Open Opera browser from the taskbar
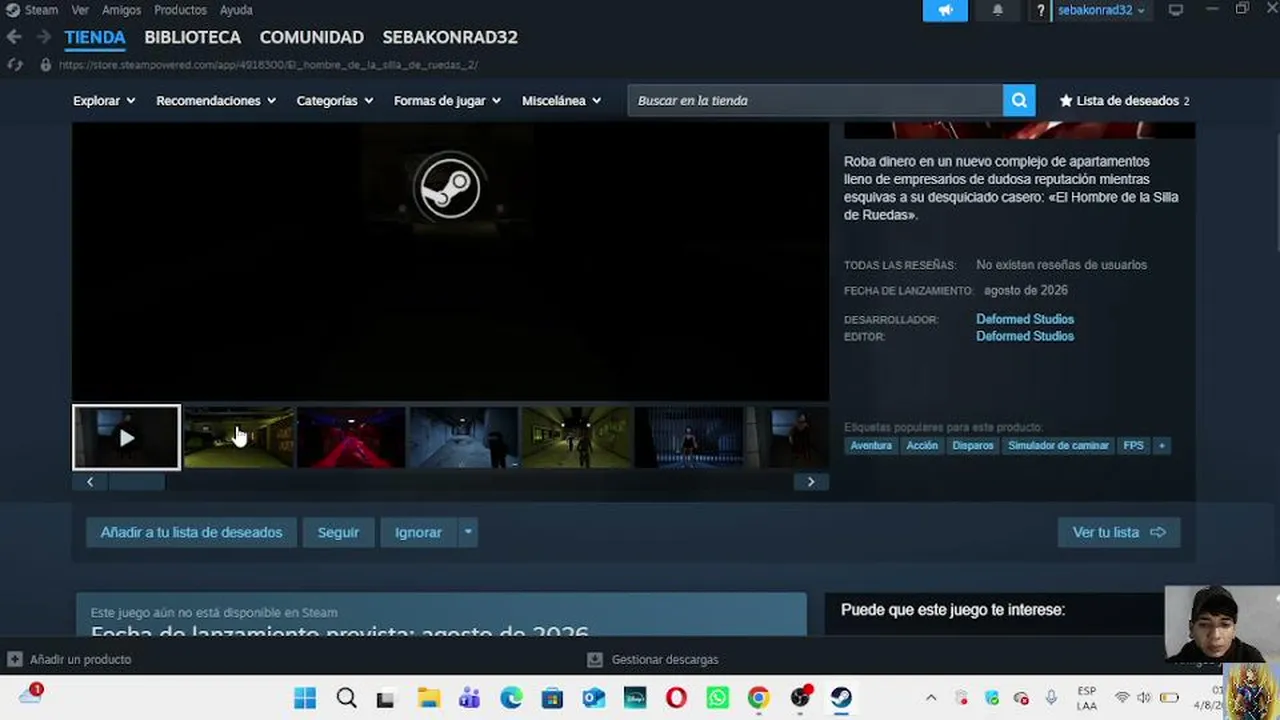This screenshot has width=1280, height=720. click(x=676, y=697)
